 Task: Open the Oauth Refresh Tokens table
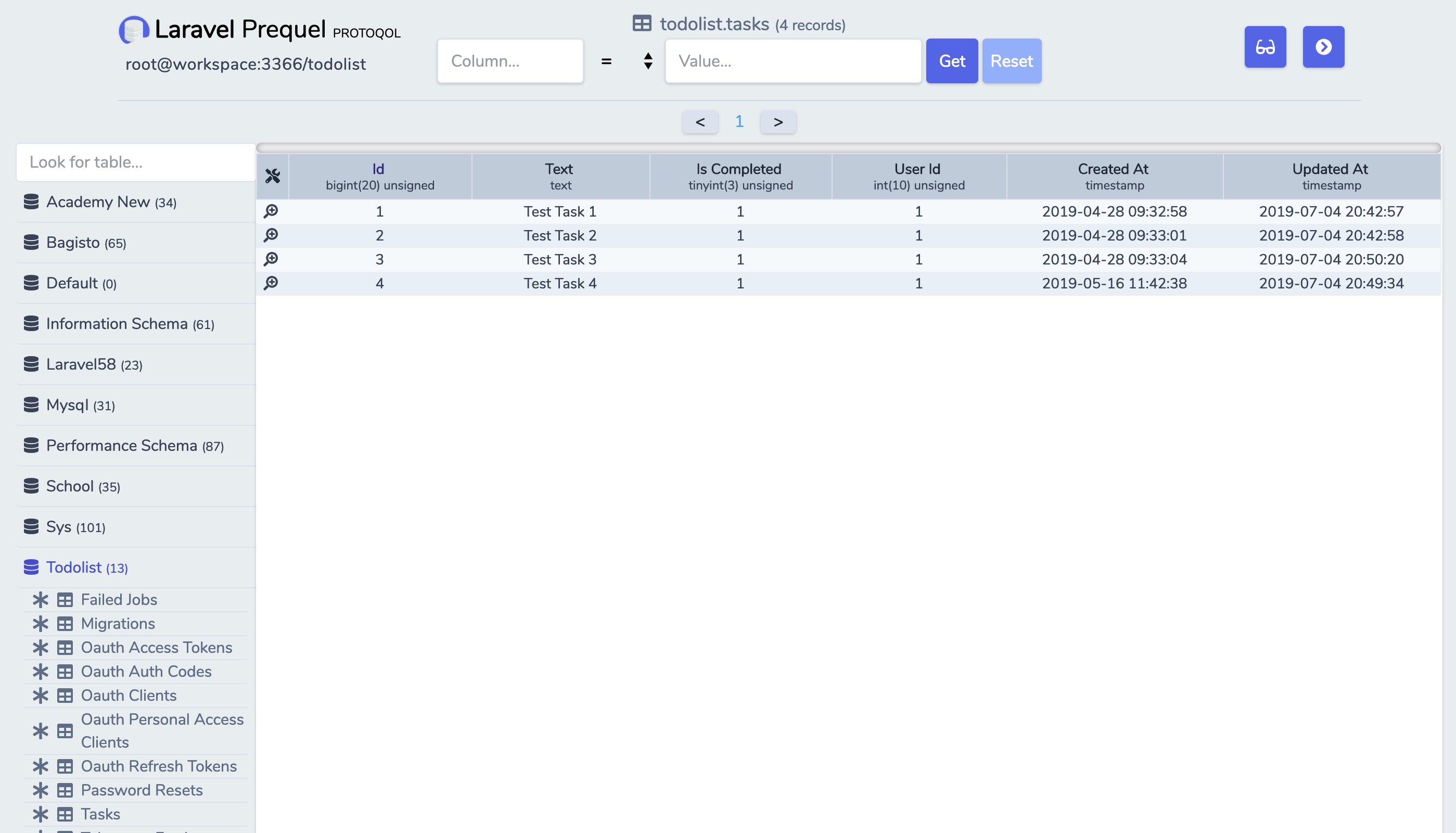tap(159, 767)
